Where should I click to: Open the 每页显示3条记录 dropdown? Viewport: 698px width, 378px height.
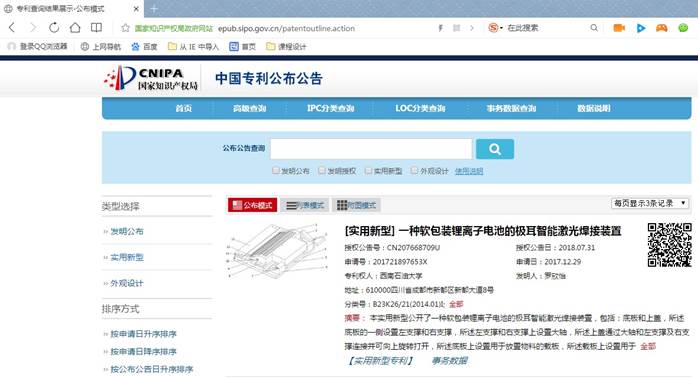click(x=649, y=203)
